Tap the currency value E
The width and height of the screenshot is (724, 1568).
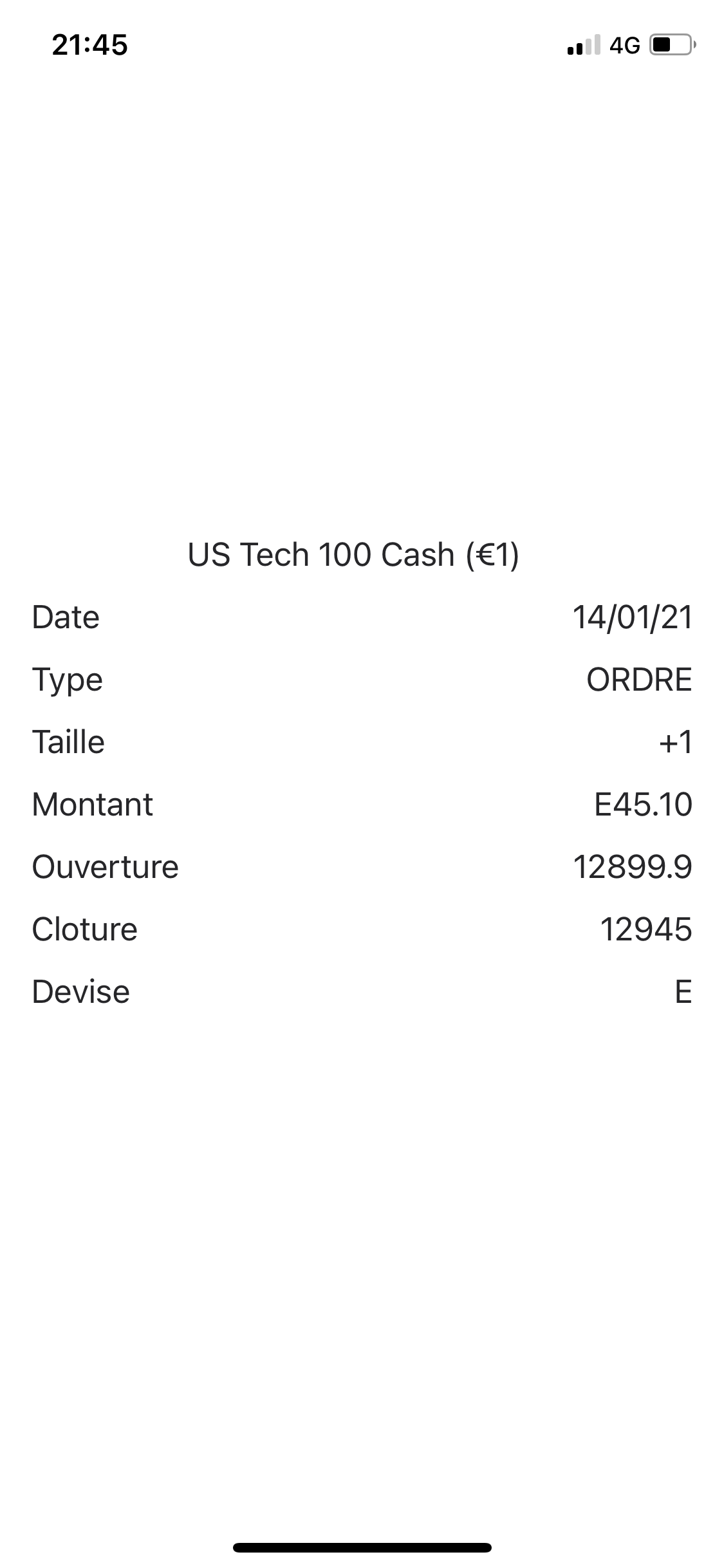point(683,992)
